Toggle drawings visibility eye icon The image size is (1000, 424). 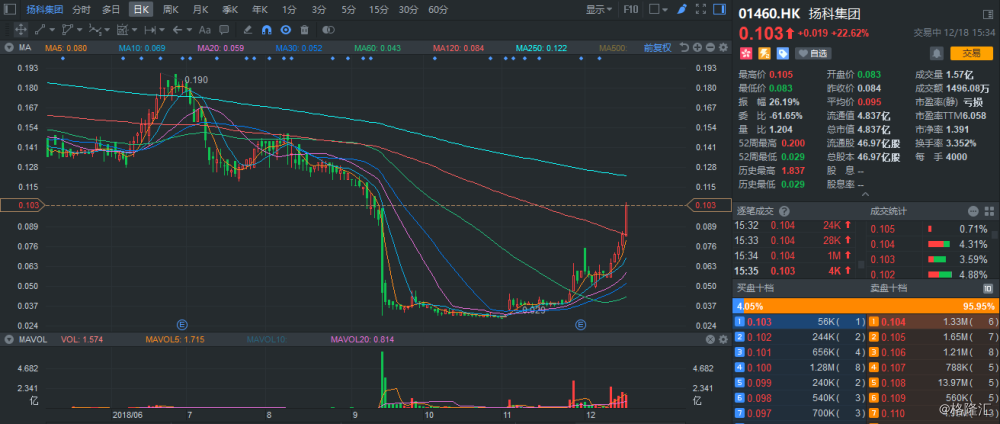286,29
